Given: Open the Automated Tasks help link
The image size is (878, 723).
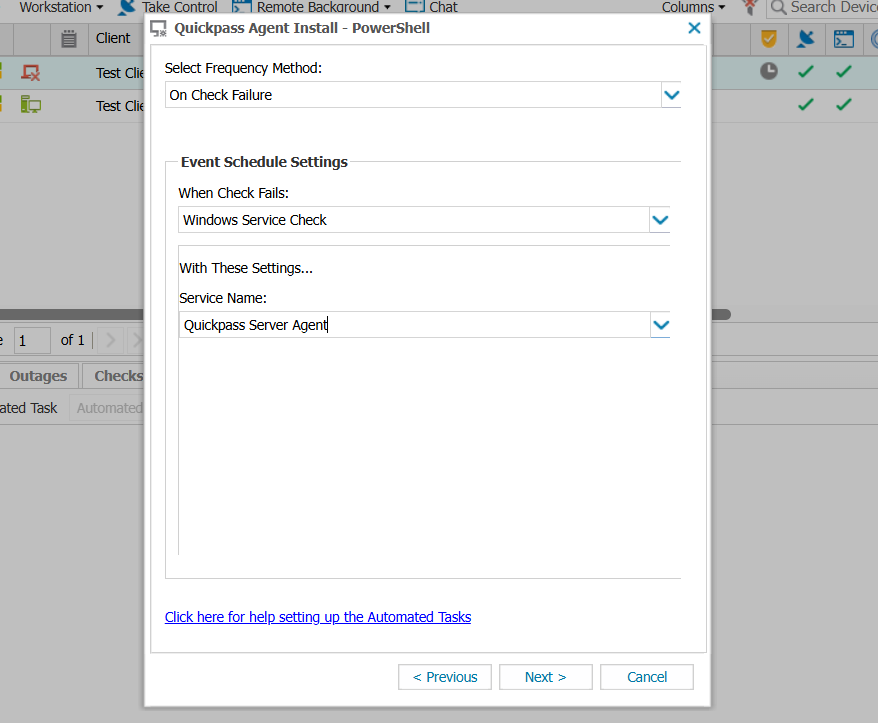Looking at the screenshot, I should tap(318, 617).
